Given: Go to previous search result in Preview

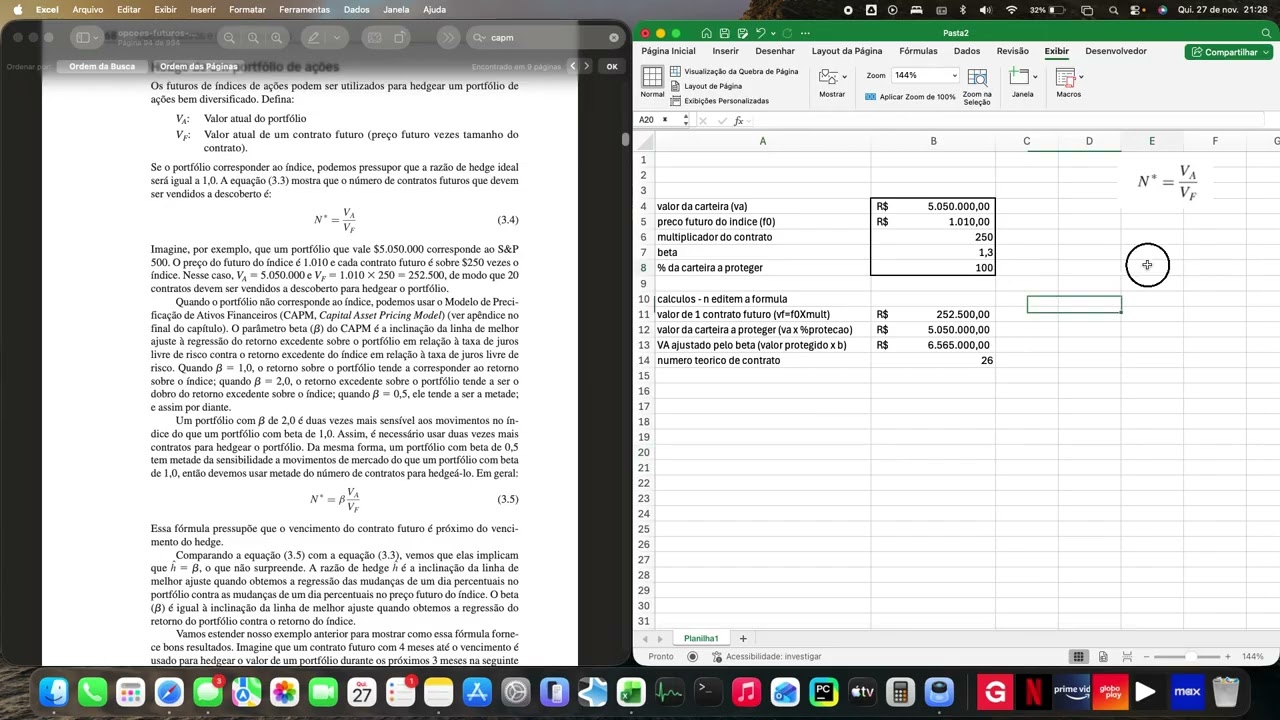Looking at the screenshot, I should coord(573,66).
